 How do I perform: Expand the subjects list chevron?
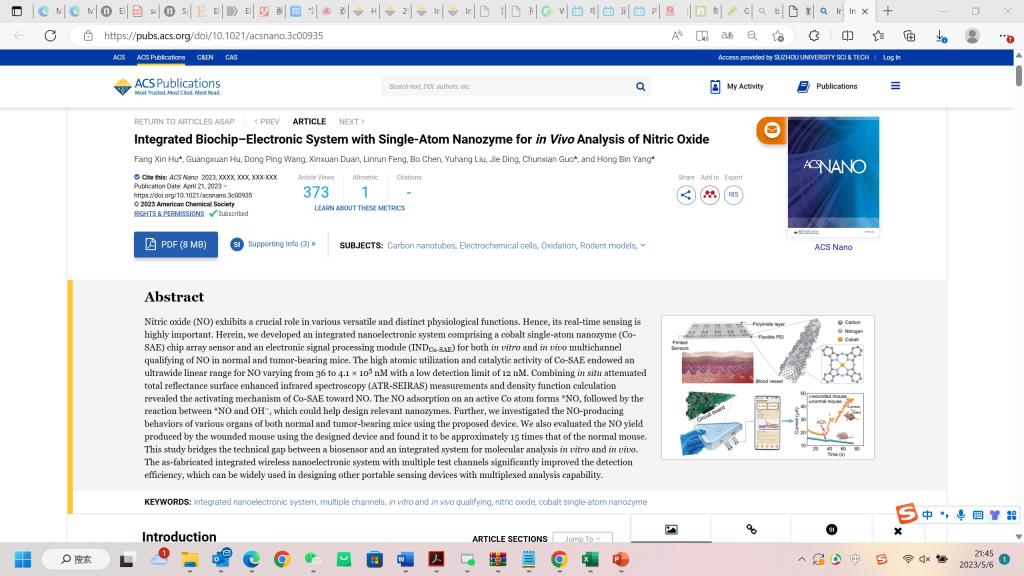tap(643, 245)
